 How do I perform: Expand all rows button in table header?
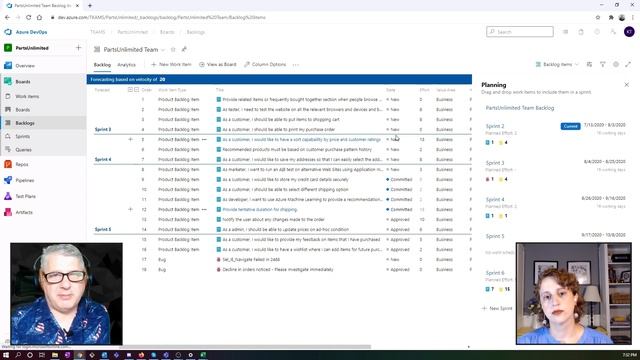coord(130,90)
